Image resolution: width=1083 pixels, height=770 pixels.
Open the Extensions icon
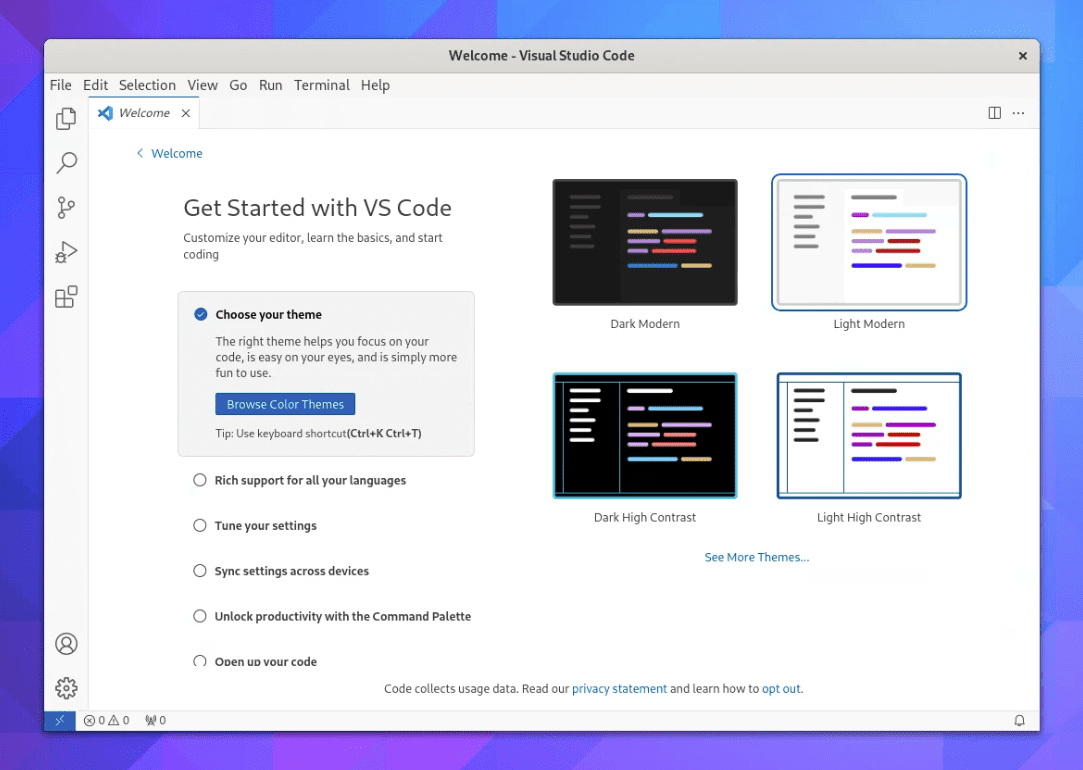tap(65, 297)
